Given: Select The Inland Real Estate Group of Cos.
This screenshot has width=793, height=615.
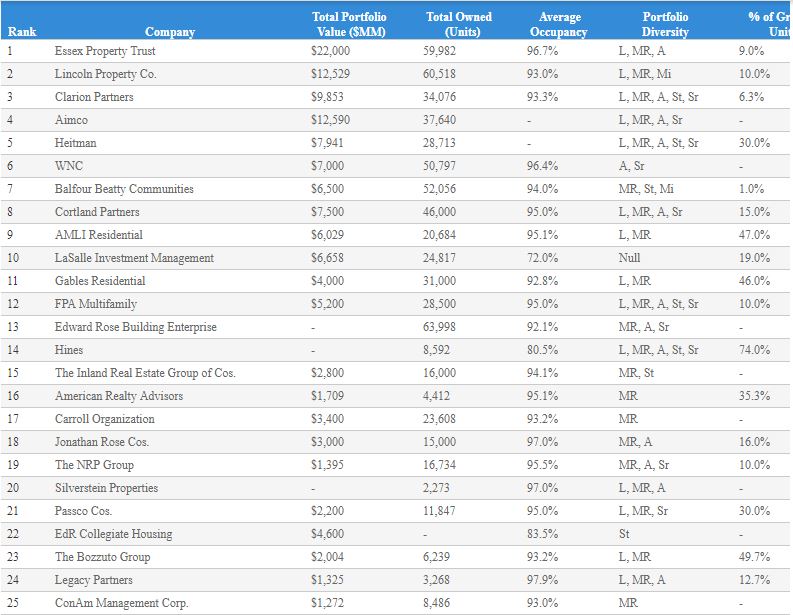Looking at the screenshot, I should pos(145,373).
